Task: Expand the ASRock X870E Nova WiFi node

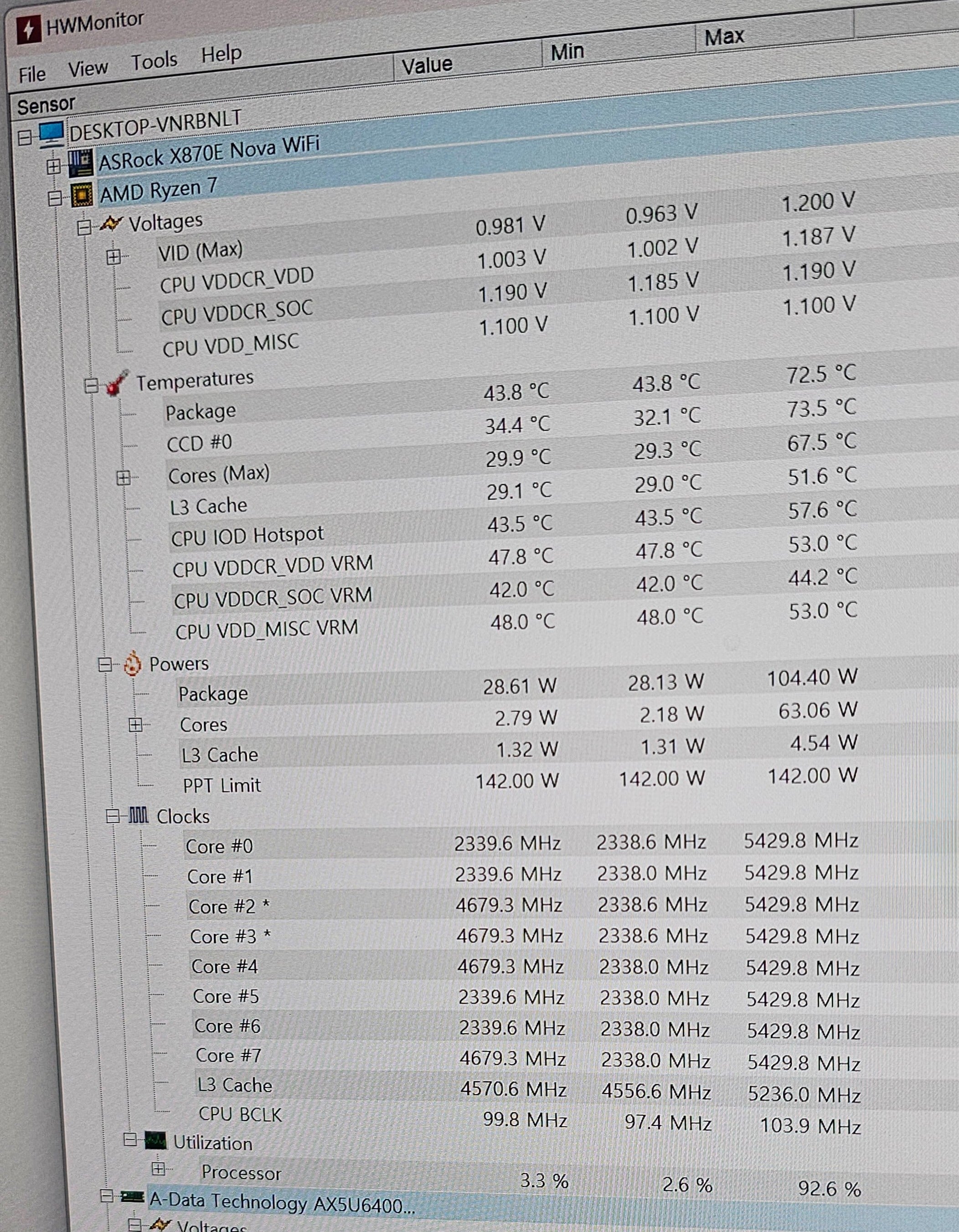Action: pos(54,166)
